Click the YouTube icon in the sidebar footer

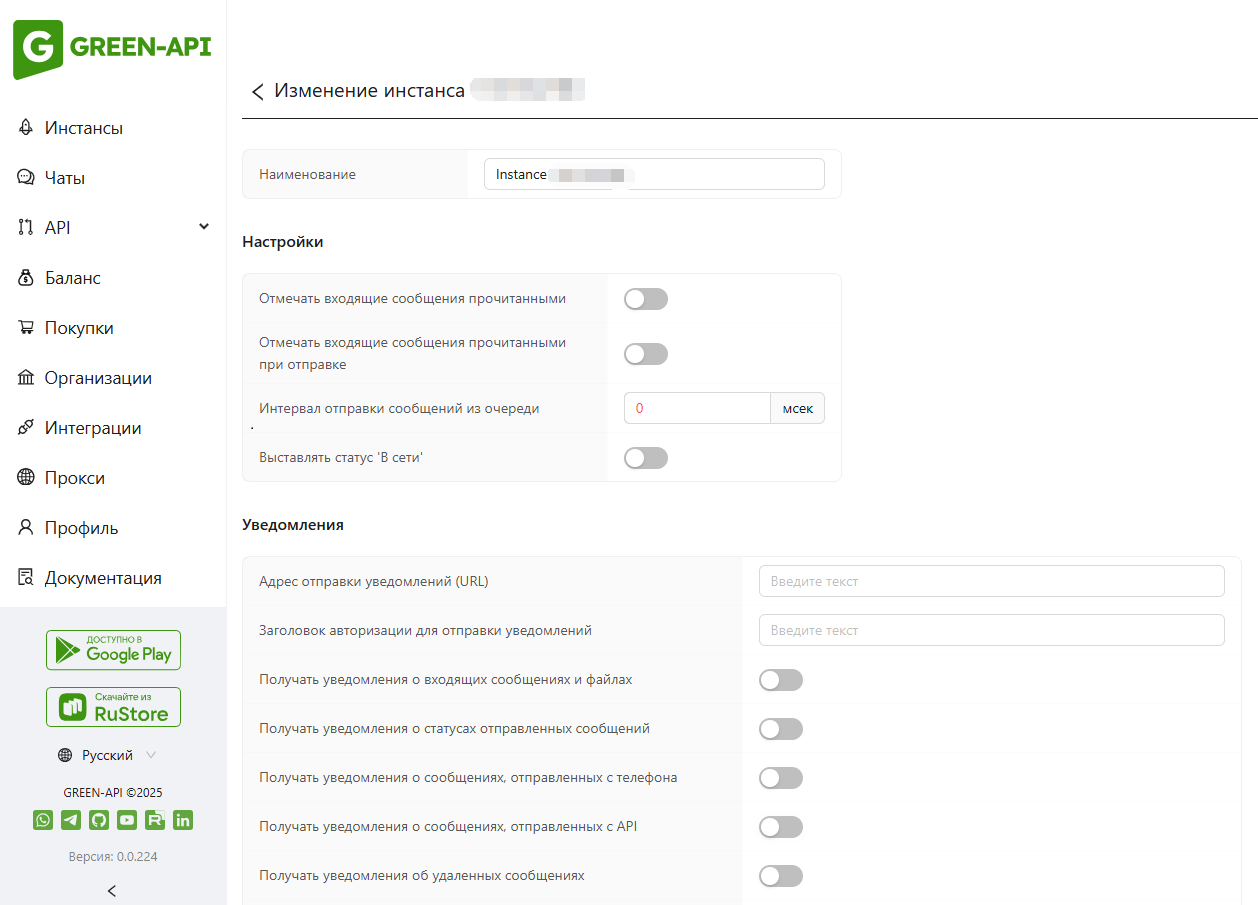pos(127,820)
